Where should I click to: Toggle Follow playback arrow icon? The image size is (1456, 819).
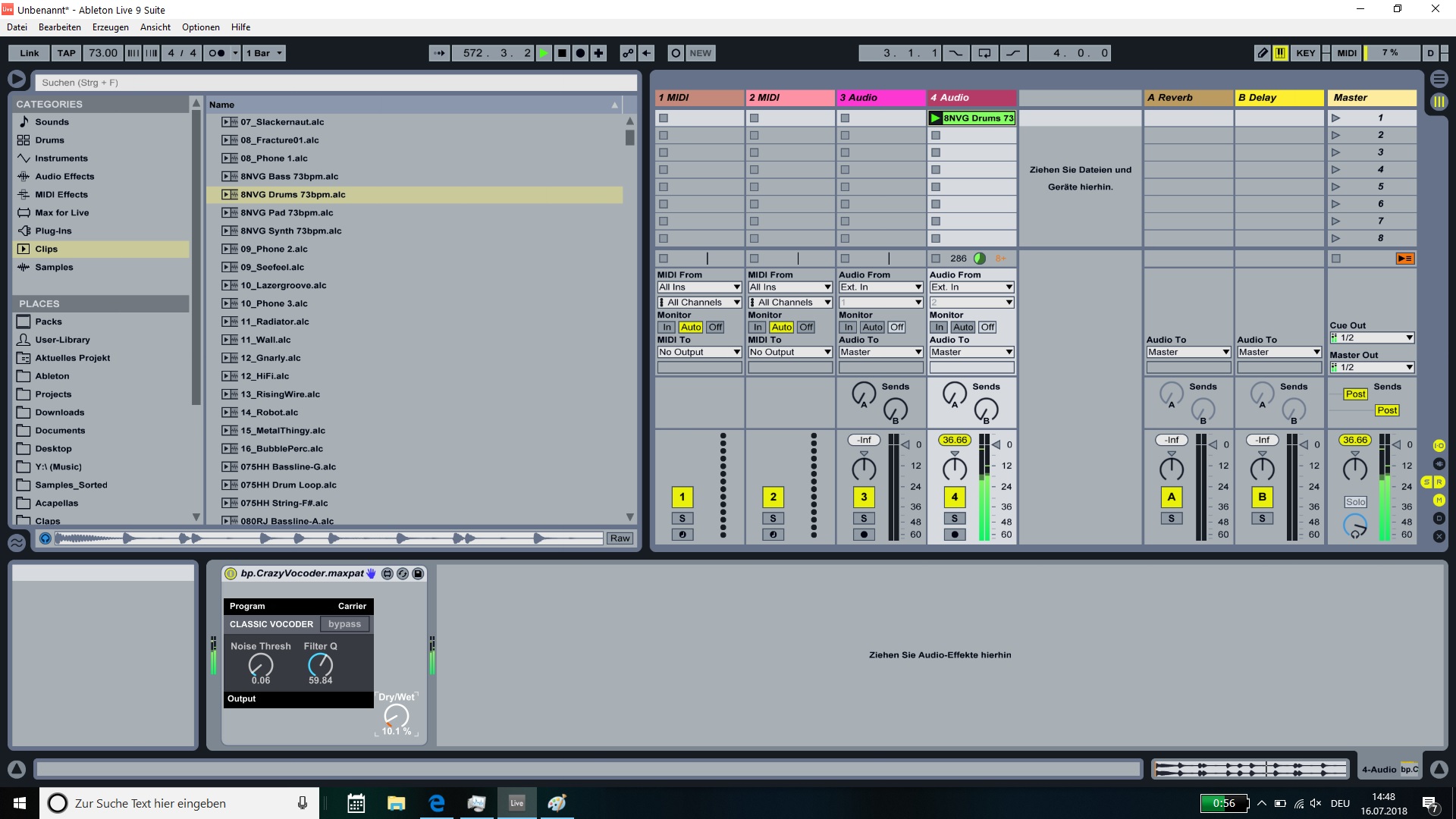[x=438, y=53]
